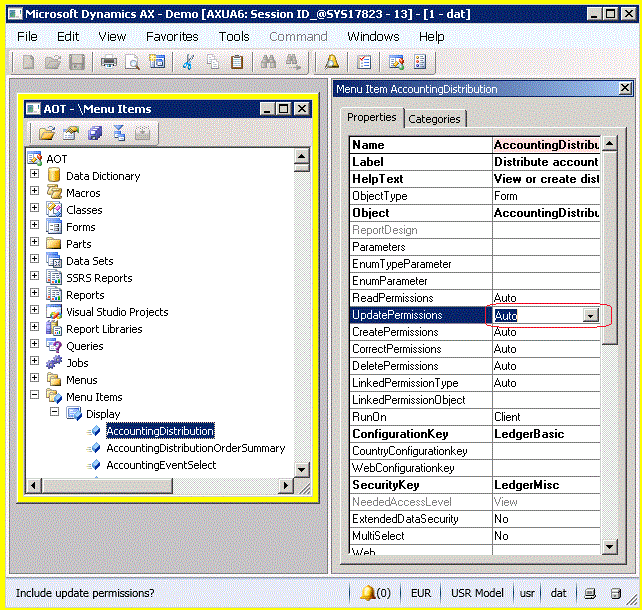Click the printer icon in status bar

click(x=590, y=593)
